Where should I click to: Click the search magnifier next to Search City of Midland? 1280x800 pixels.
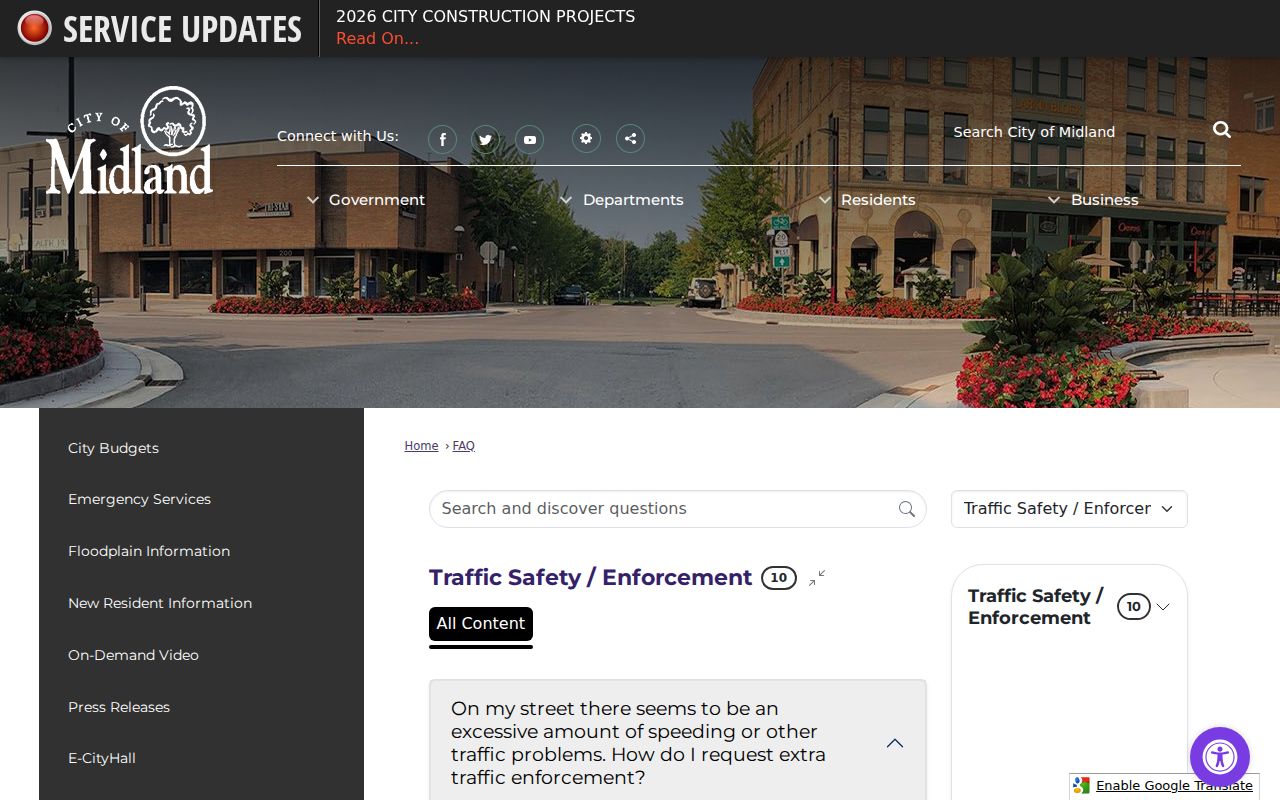point(1222,130)
